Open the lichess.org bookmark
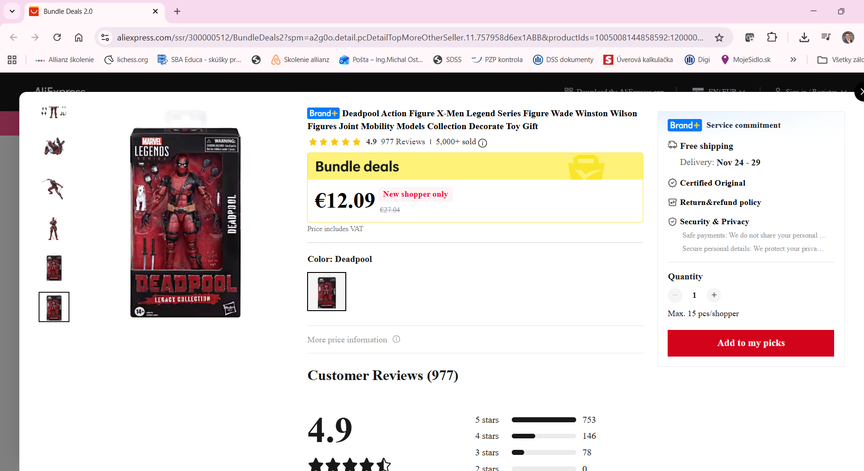864x471 pixels. pos(121,60)
